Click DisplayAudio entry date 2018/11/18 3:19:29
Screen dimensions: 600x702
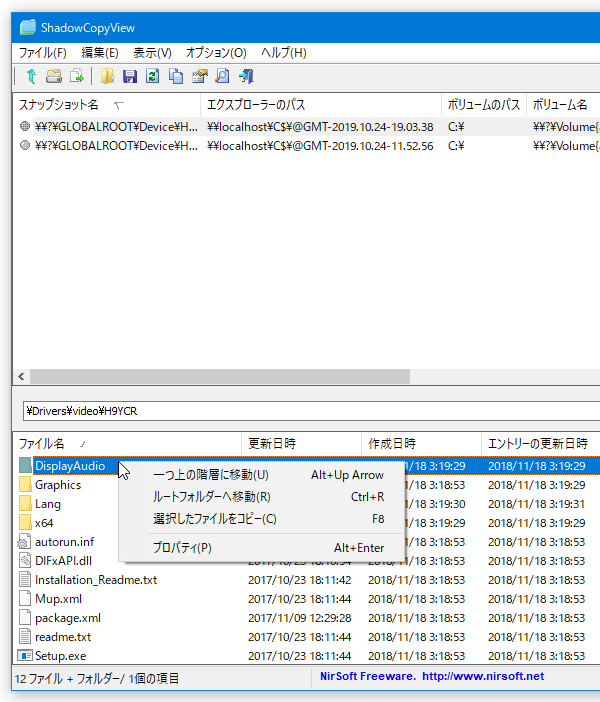pos(536,466)
